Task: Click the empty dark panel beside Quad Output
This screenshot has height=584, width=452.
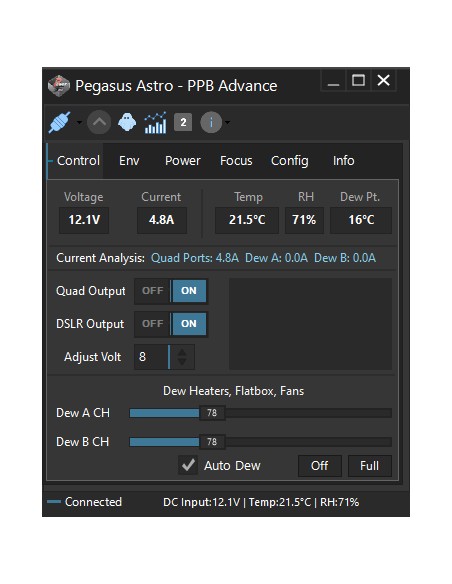Action: pos(311,324)
